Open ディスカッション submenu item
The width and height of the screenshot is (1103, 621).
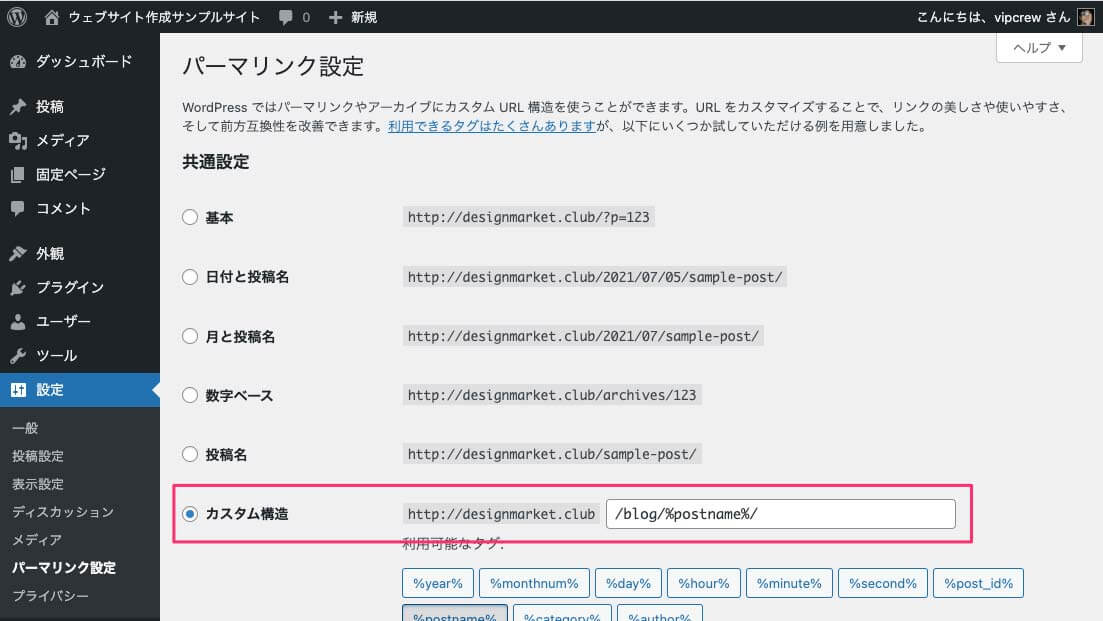pyautogui.click(x=63, y=512)
